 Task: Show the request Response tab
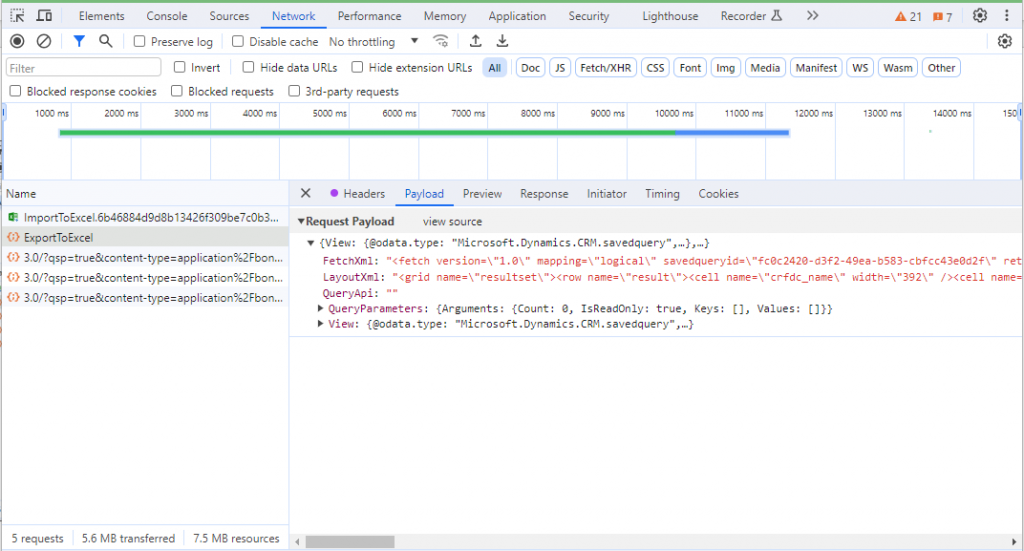[544, 194]
